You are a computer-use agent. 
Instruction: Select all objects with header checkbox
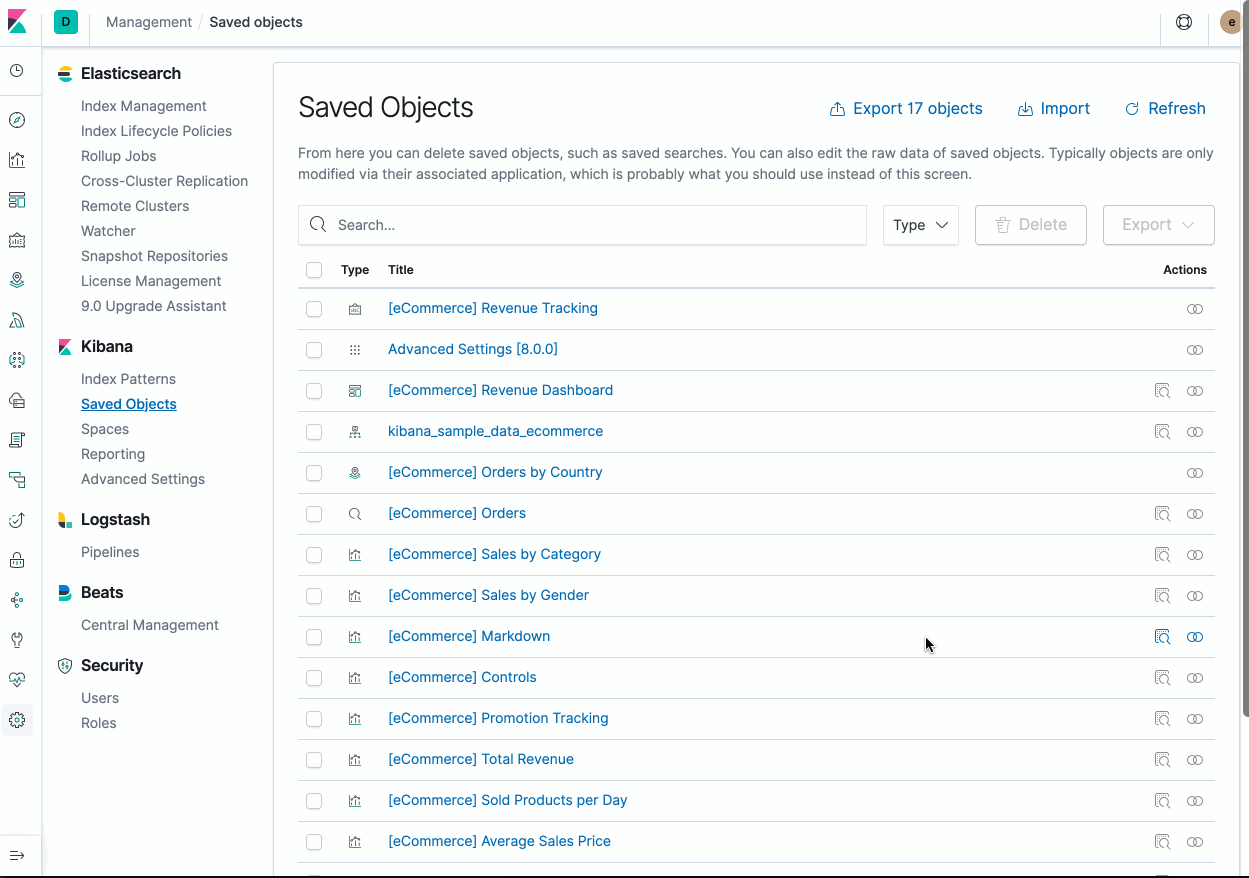(x=314, y=270)
